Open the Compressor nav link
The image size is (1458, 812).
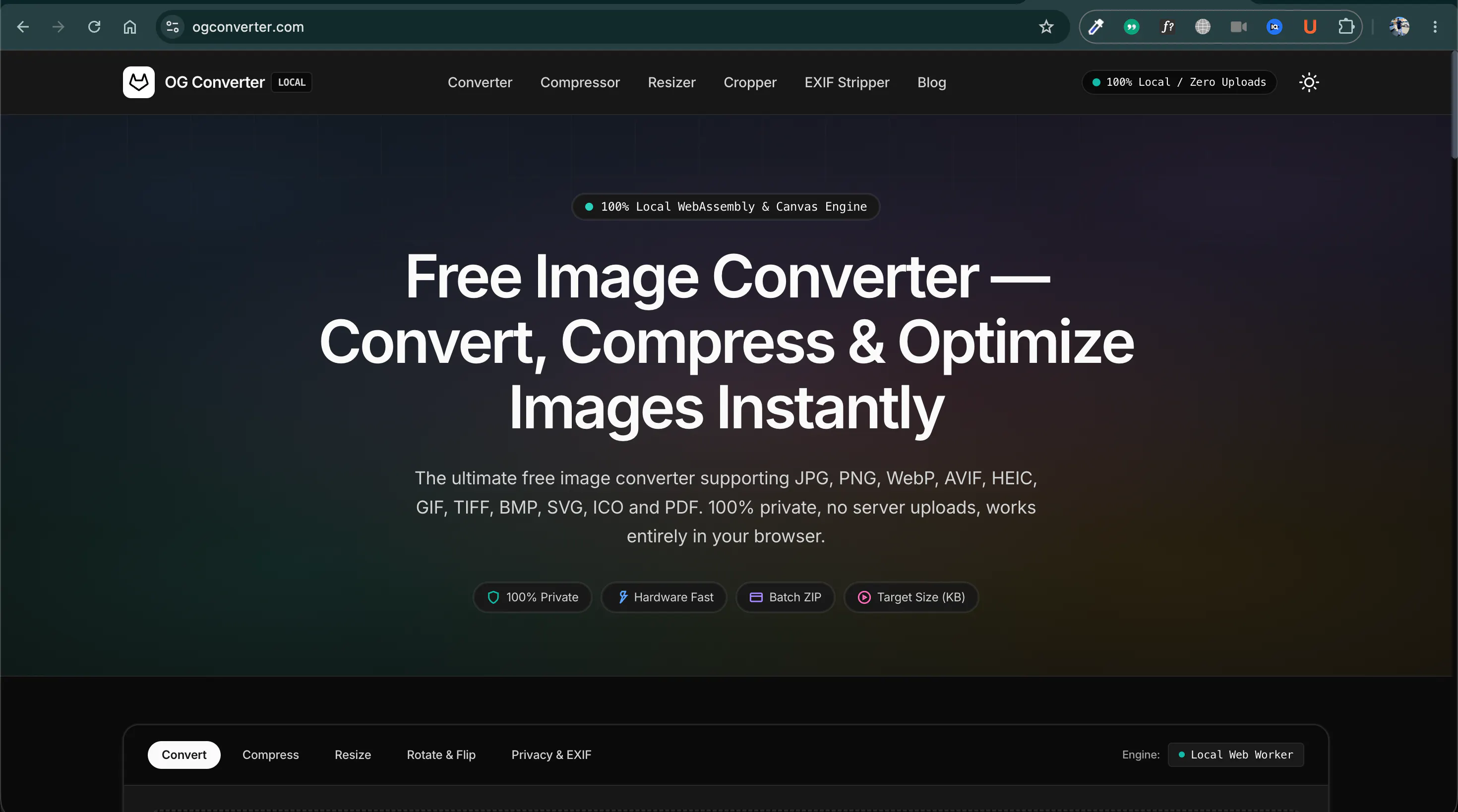(580, 82)
